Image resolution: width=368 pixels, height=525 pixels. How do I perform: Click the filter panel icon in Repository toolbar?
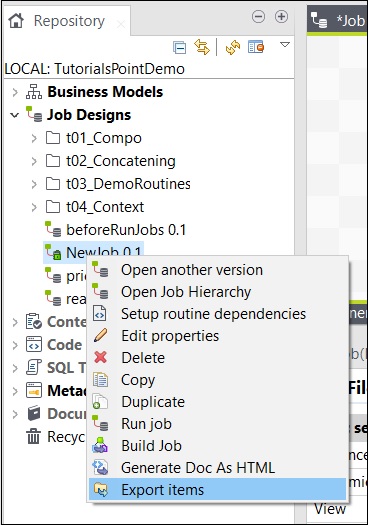(x=256, y=47)
